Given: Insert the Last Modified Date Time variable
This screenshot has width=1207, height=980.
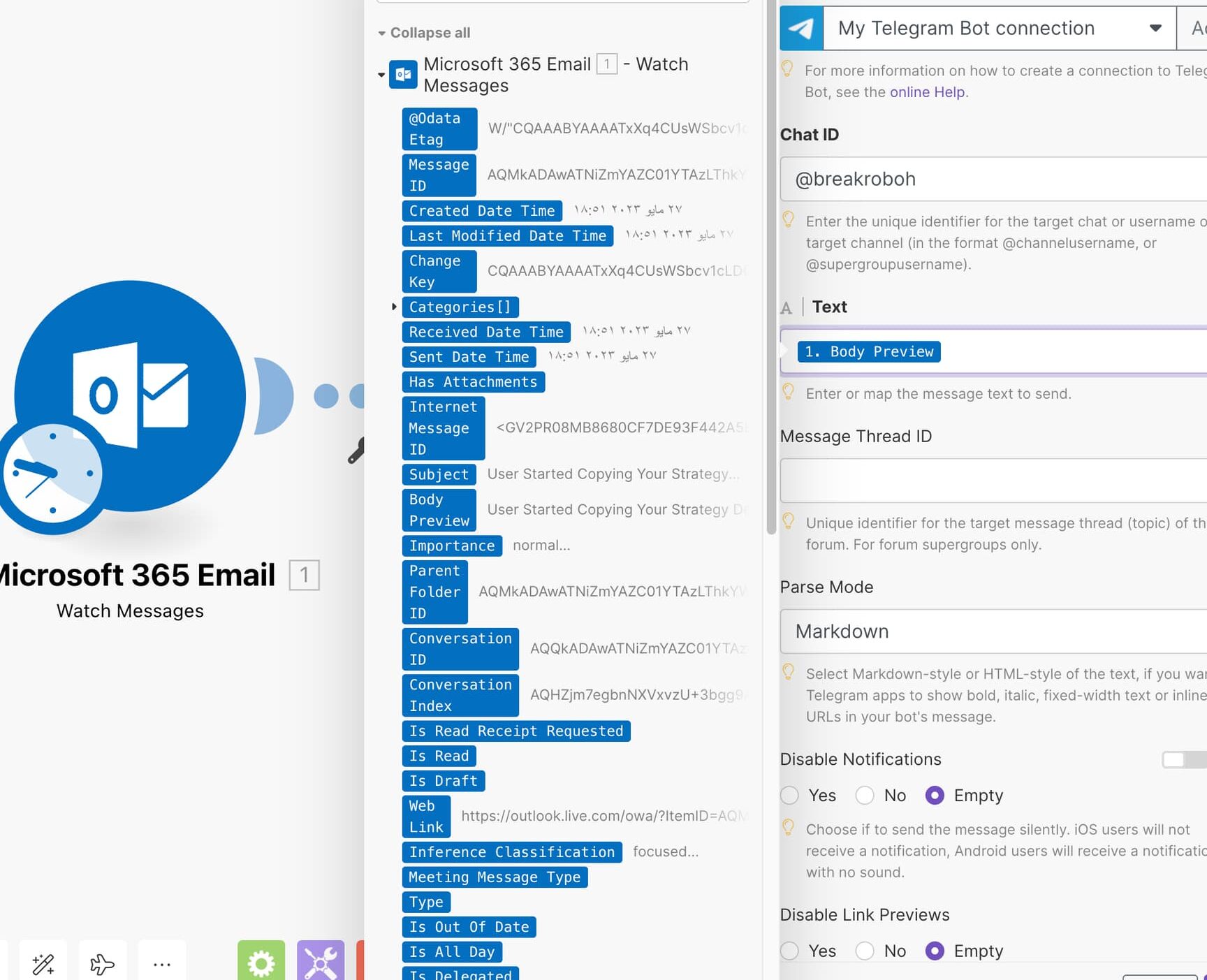Looking at the screenshot, I should 508,235.
